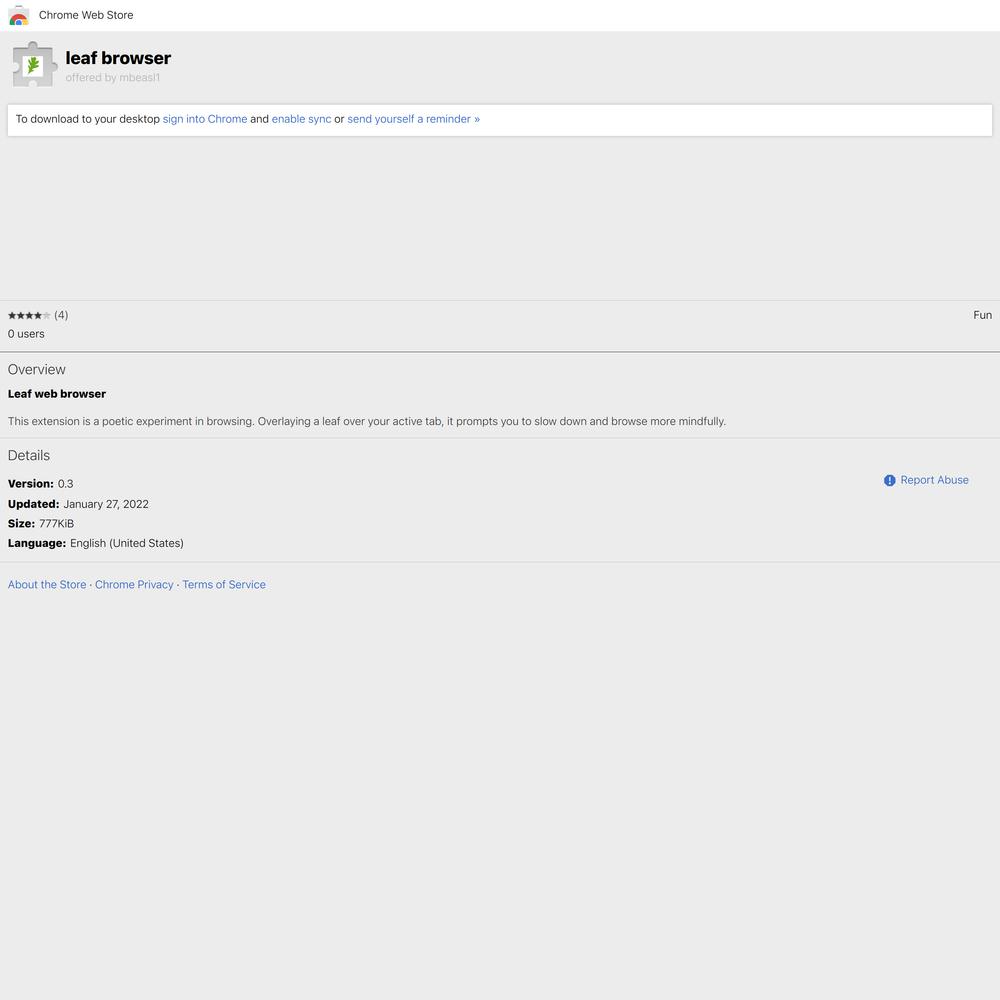
Task: Visit the 'About the Store' footer link
Action: (47, 585)
